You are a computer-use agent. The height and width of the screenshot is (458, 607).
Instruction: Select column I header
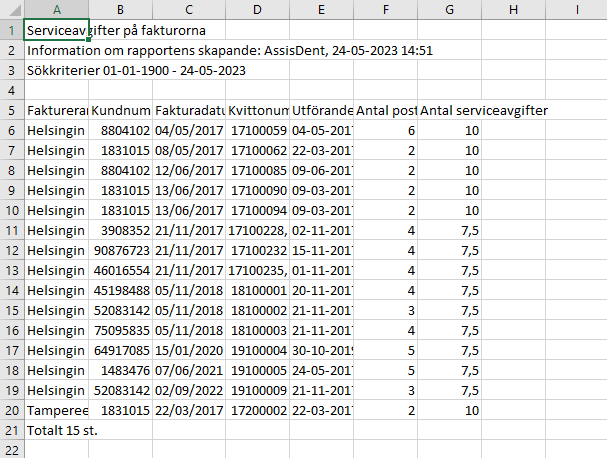point(576,9)
